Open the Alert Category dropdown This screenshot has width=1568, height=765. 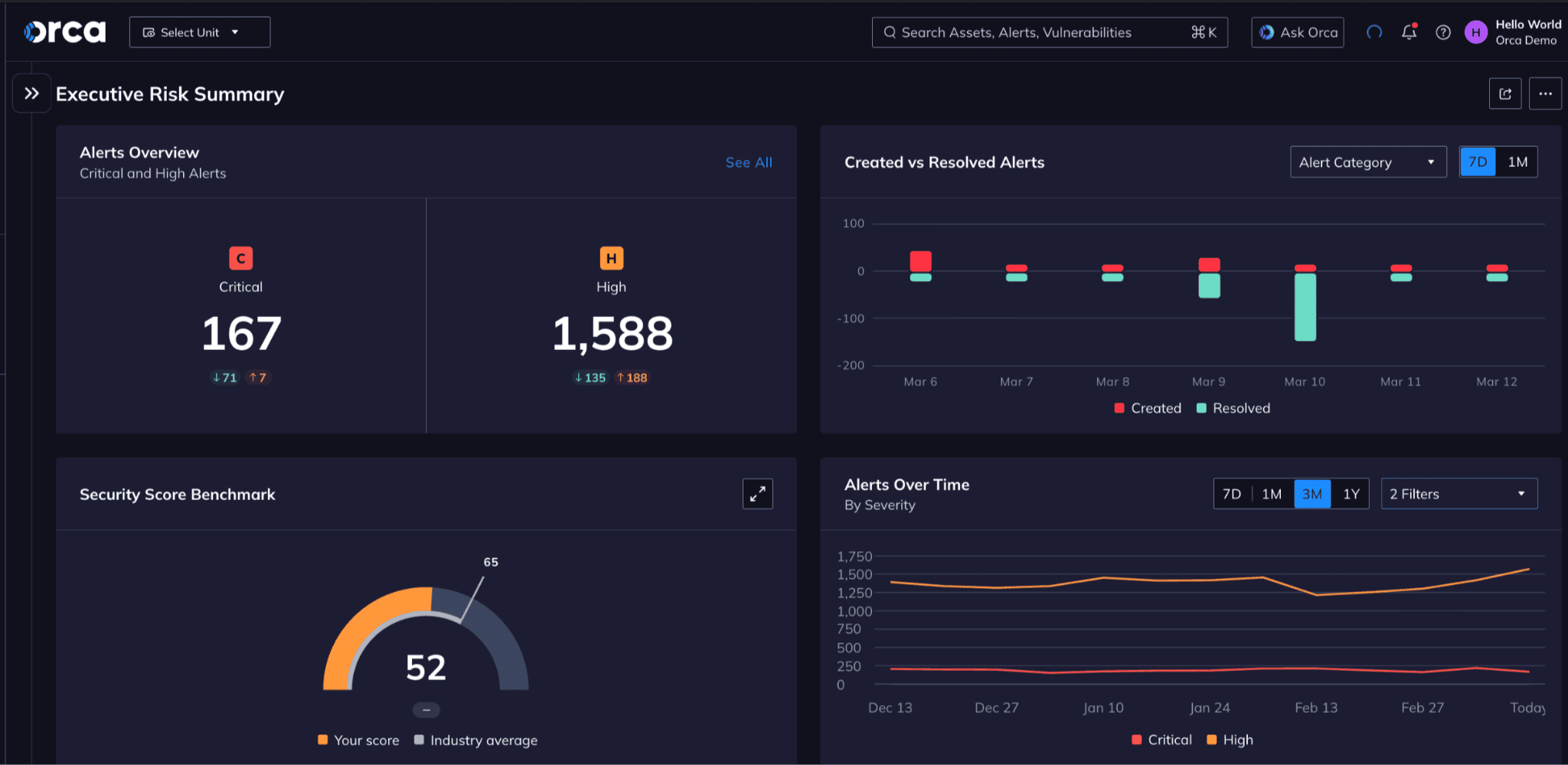coord(1368,162)
